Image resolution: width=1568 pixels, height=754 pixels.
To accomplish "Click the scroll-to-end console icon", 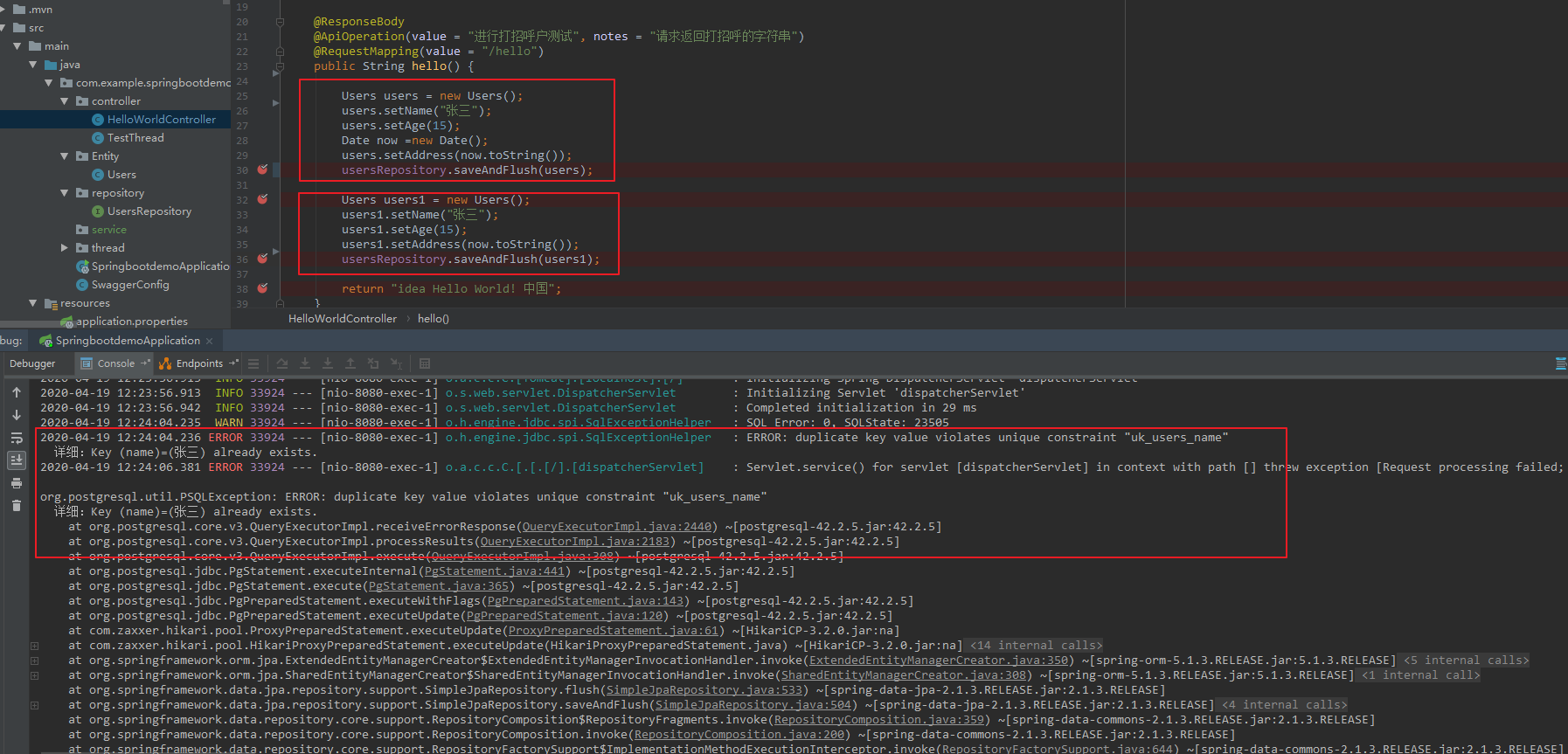I will [17, 460].
